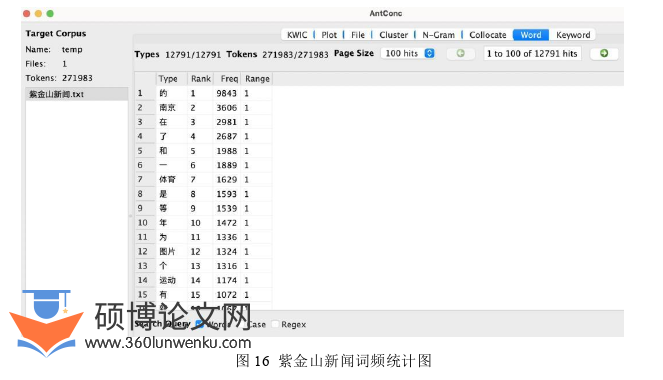The width and height of the screenshot is (663, 380).
Task: Click frequency value 1336
Action: tap(227, 237)
